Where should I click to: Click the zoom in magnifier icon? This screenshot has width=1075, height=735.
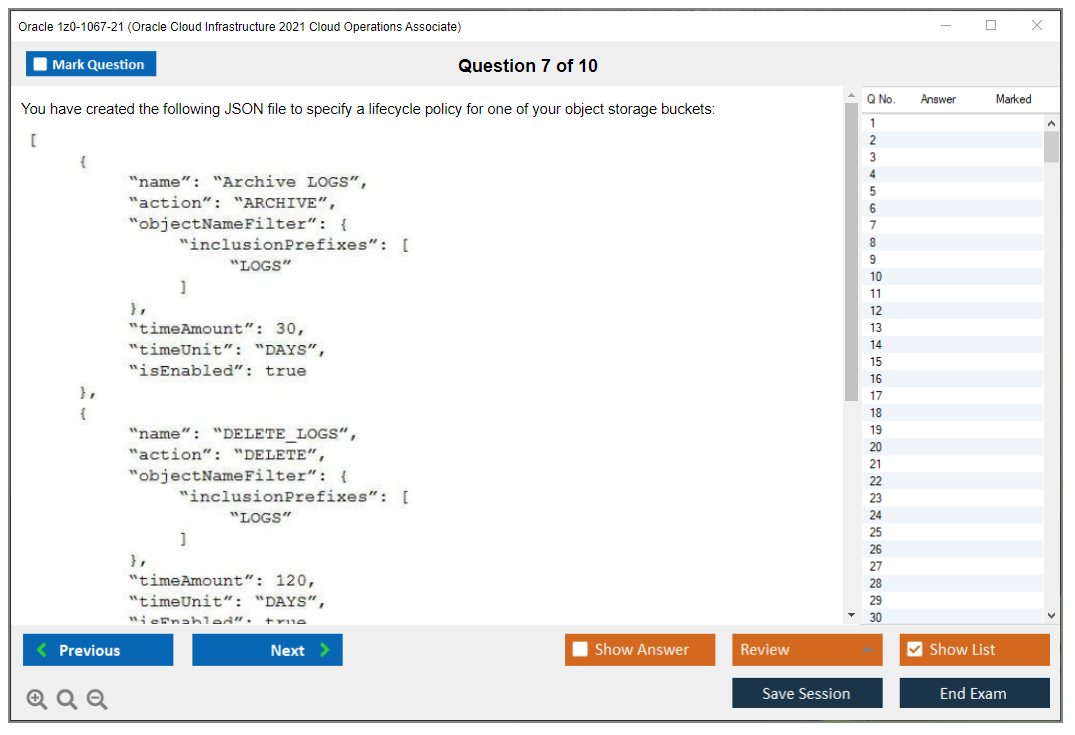pyautogui.click(x=37, y=700)
